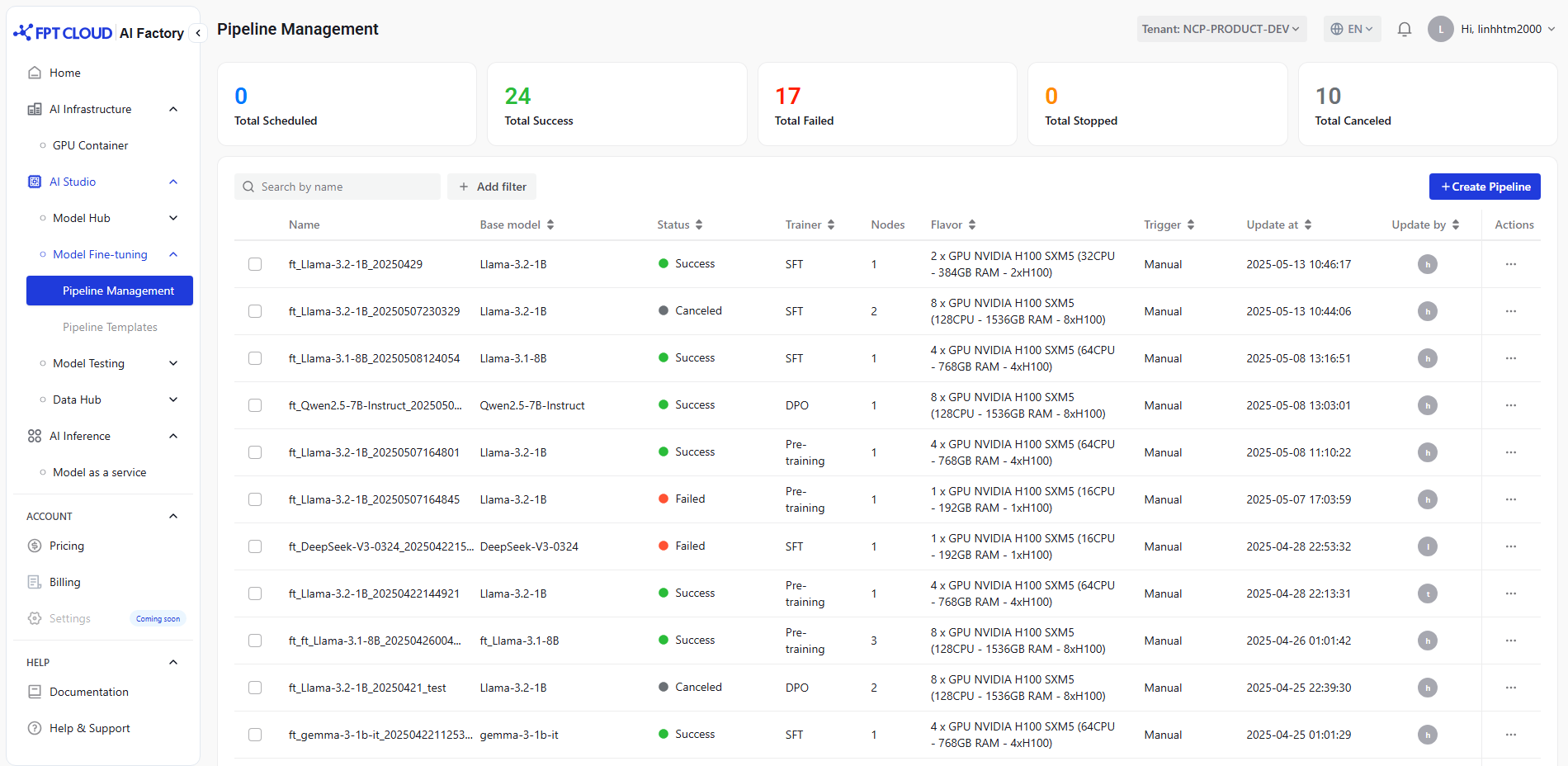Open the Documentation page

89,692
